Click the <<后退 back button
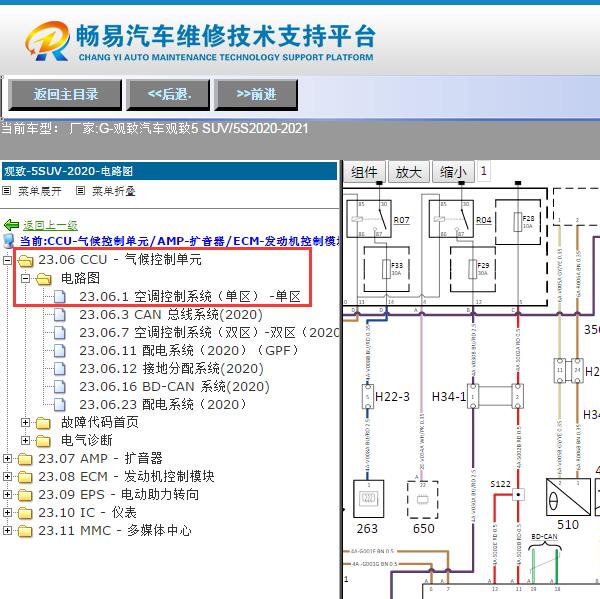 coord(168,95)
